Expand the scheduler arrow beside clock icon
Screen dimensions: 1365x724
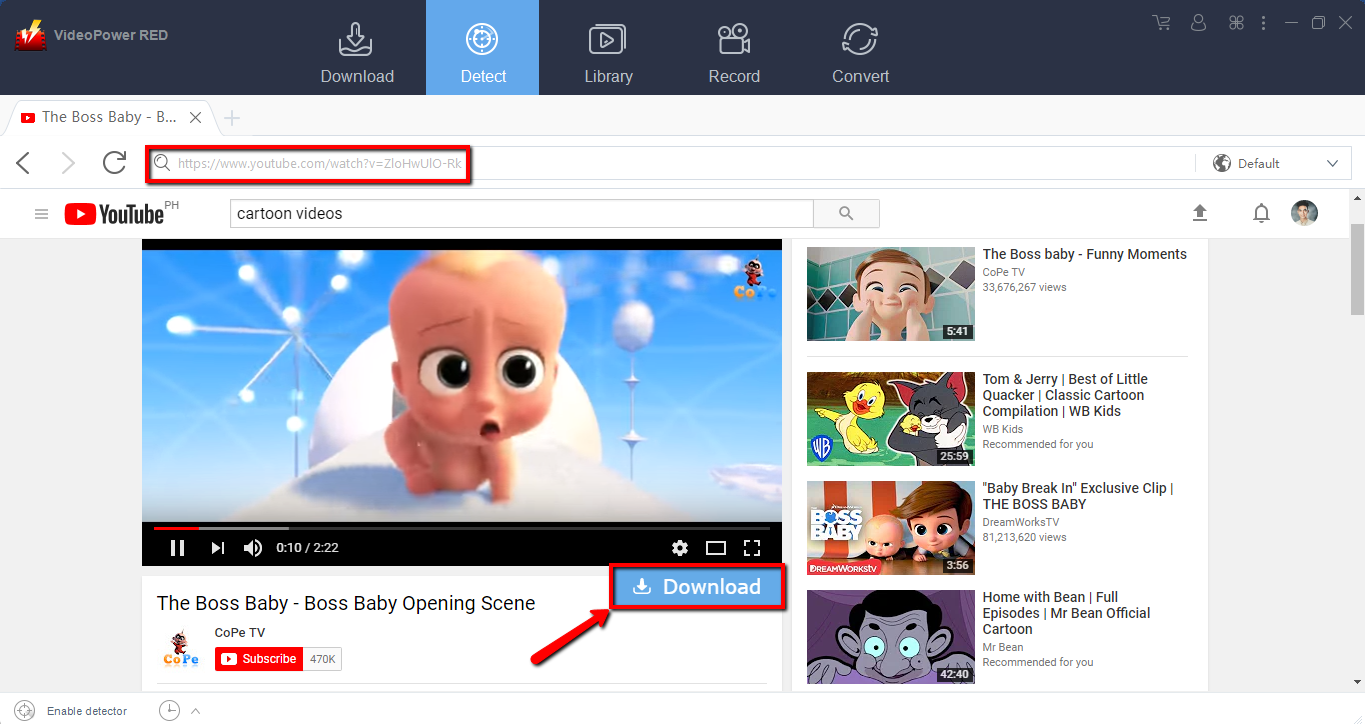tap(196, 711)
